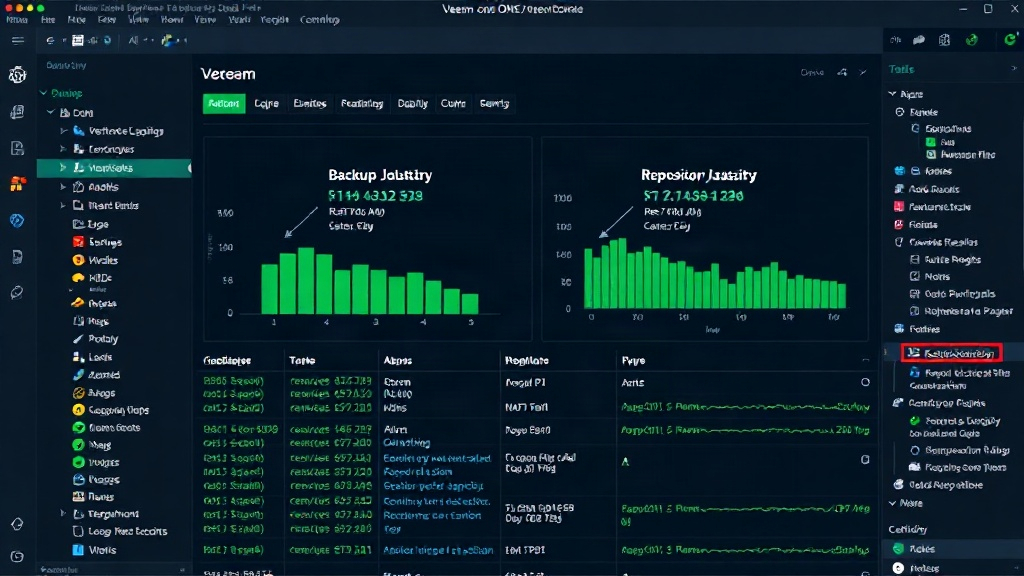Select the red-boxed item in the right panel
The width and height of the screenshot is (1024, 576).
click(952, 353)
